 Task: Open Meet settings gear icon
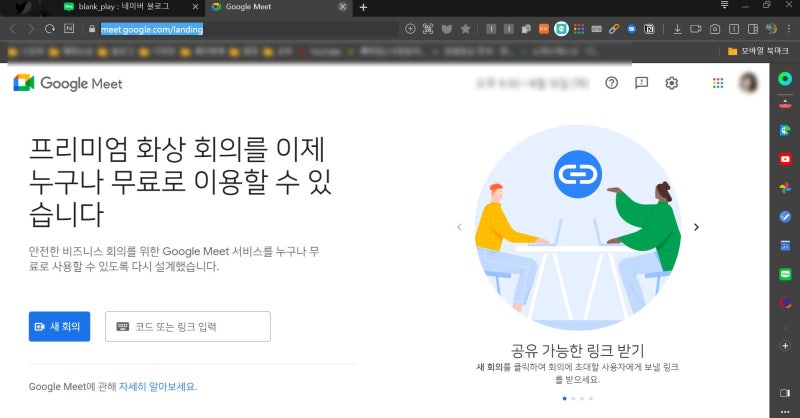[x=671, y=83]
